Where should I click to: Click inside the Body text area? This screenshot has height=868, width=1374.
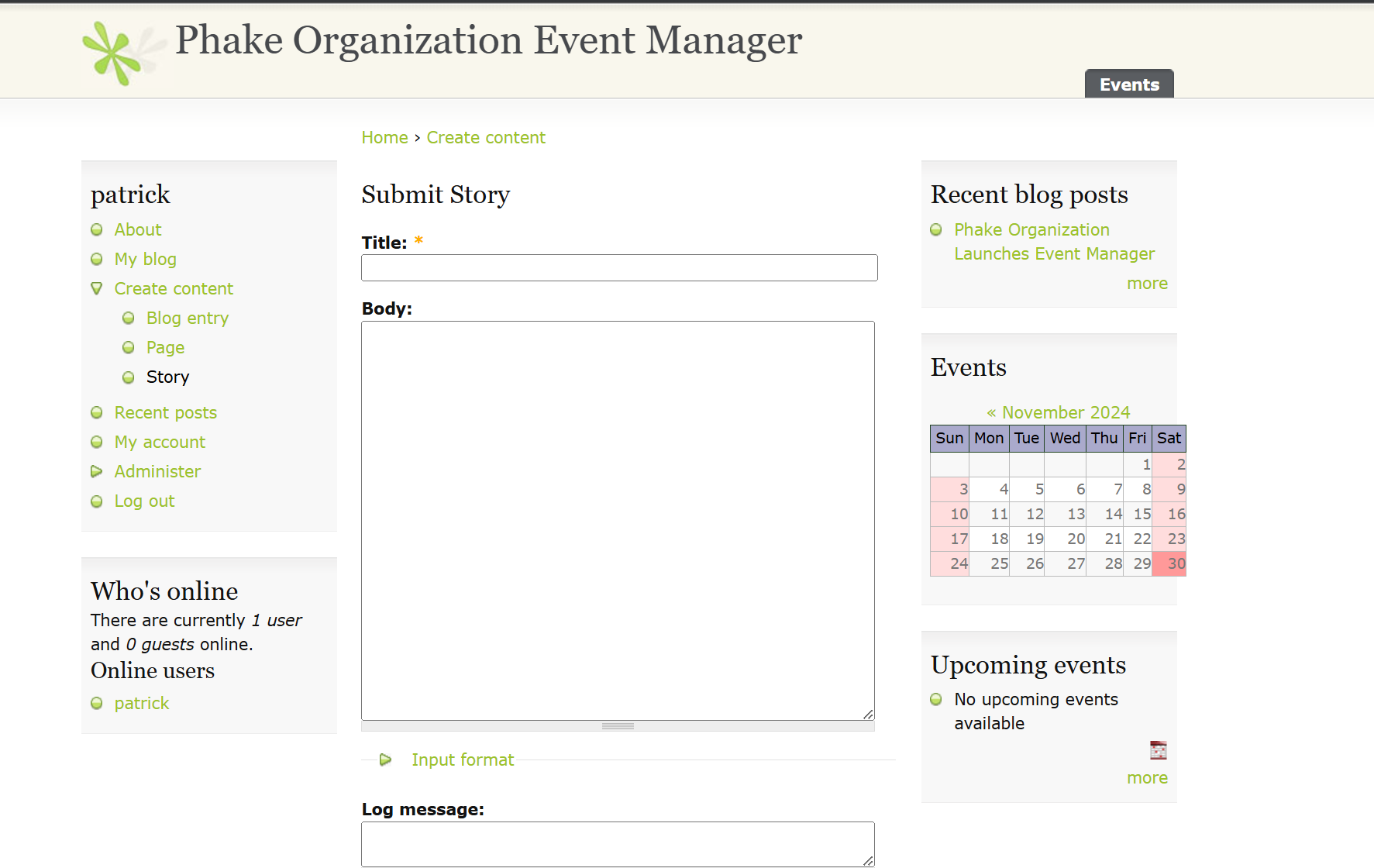618,520
